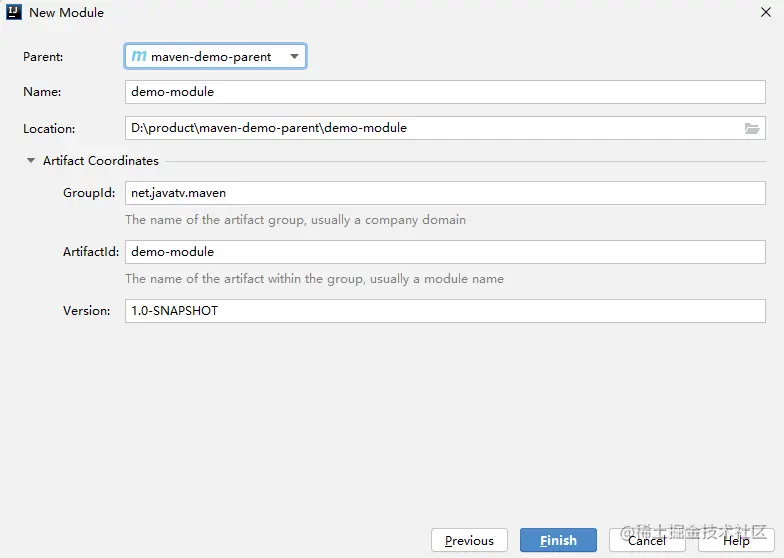
Task: Click the Version input field
Action: point(445,310)
